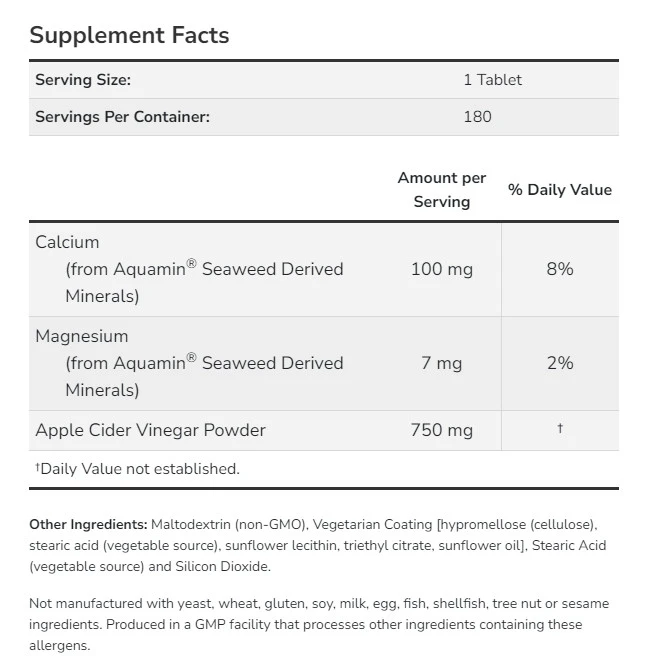The height and width of the screenshot is (669, 645).
Task: Click the 2% daily value for Magnesium
Action: click(x=560, y=363)
